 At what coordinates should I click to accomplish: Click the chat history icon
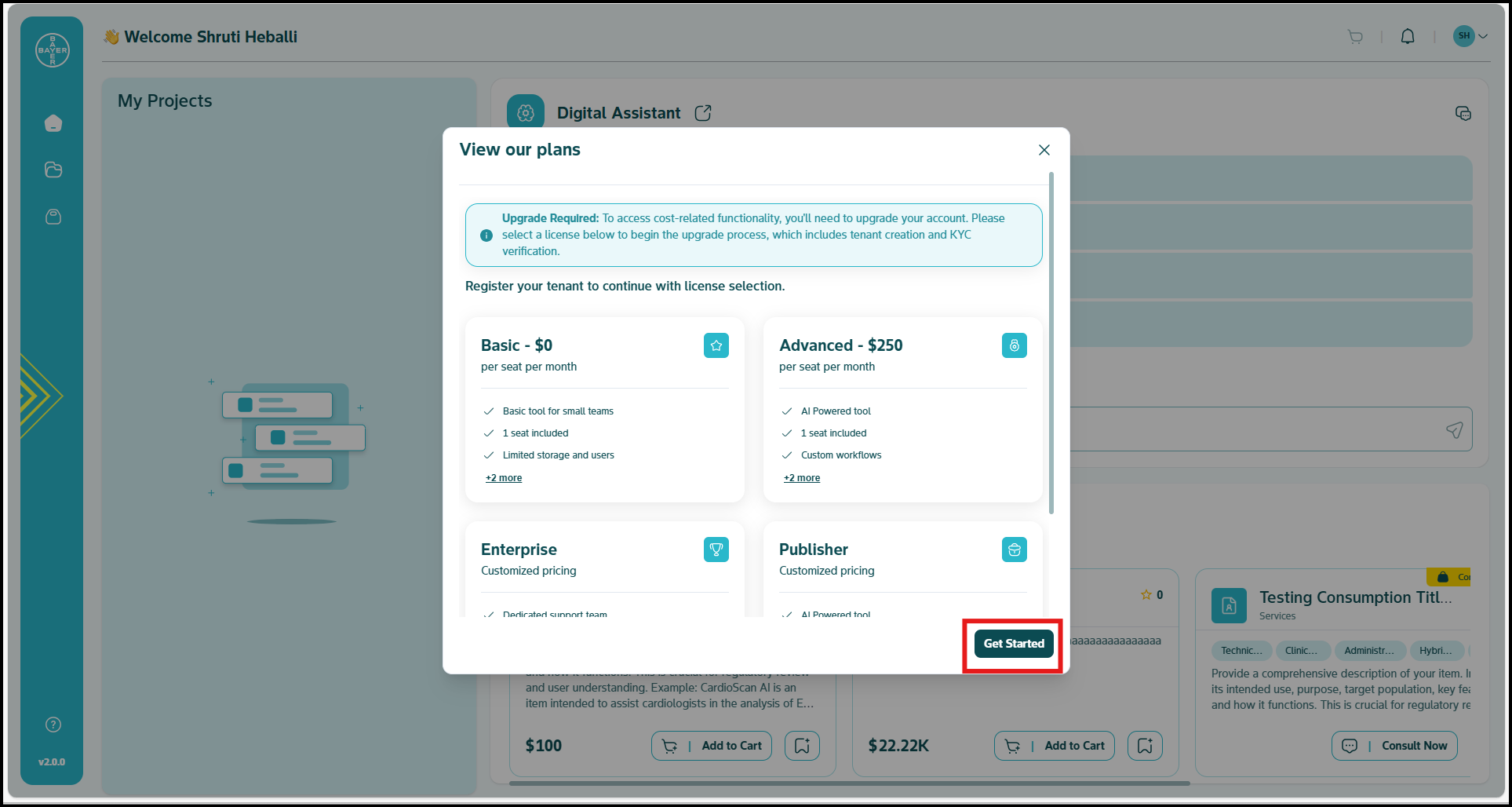[x=1463, y=113]
